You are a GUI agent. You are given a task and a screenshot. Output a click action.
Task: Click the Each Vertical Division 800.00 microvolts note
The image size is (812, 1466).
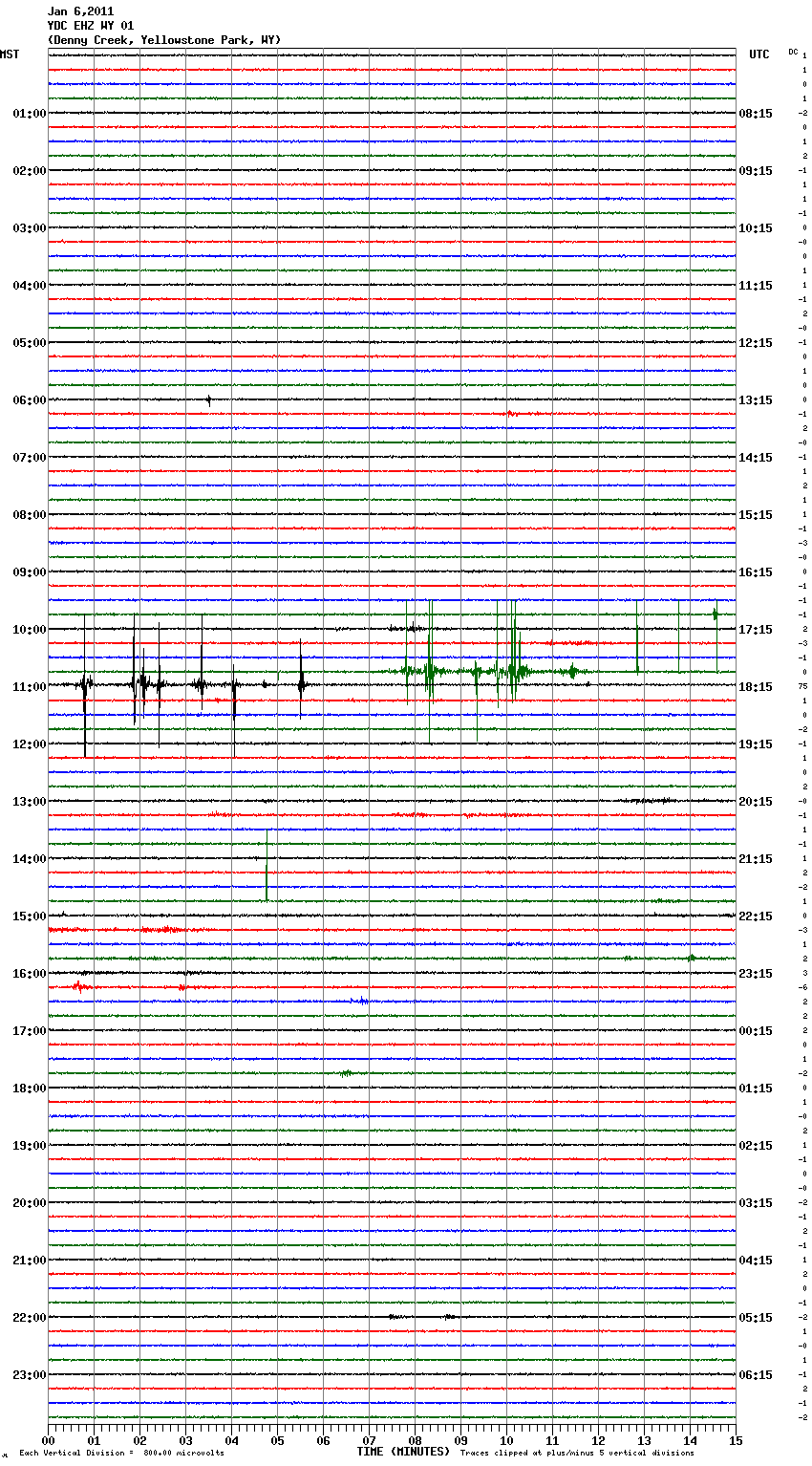[121, 1454]
